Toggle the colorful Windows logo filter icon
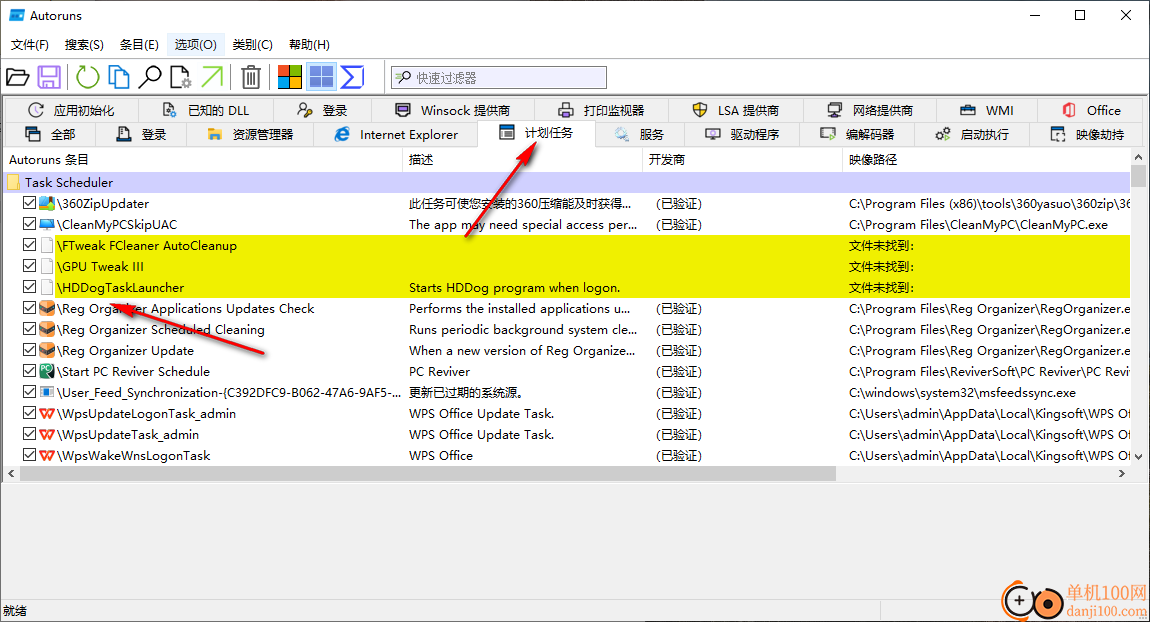This screenshot has width=1150, height=622. pos(290,77)
